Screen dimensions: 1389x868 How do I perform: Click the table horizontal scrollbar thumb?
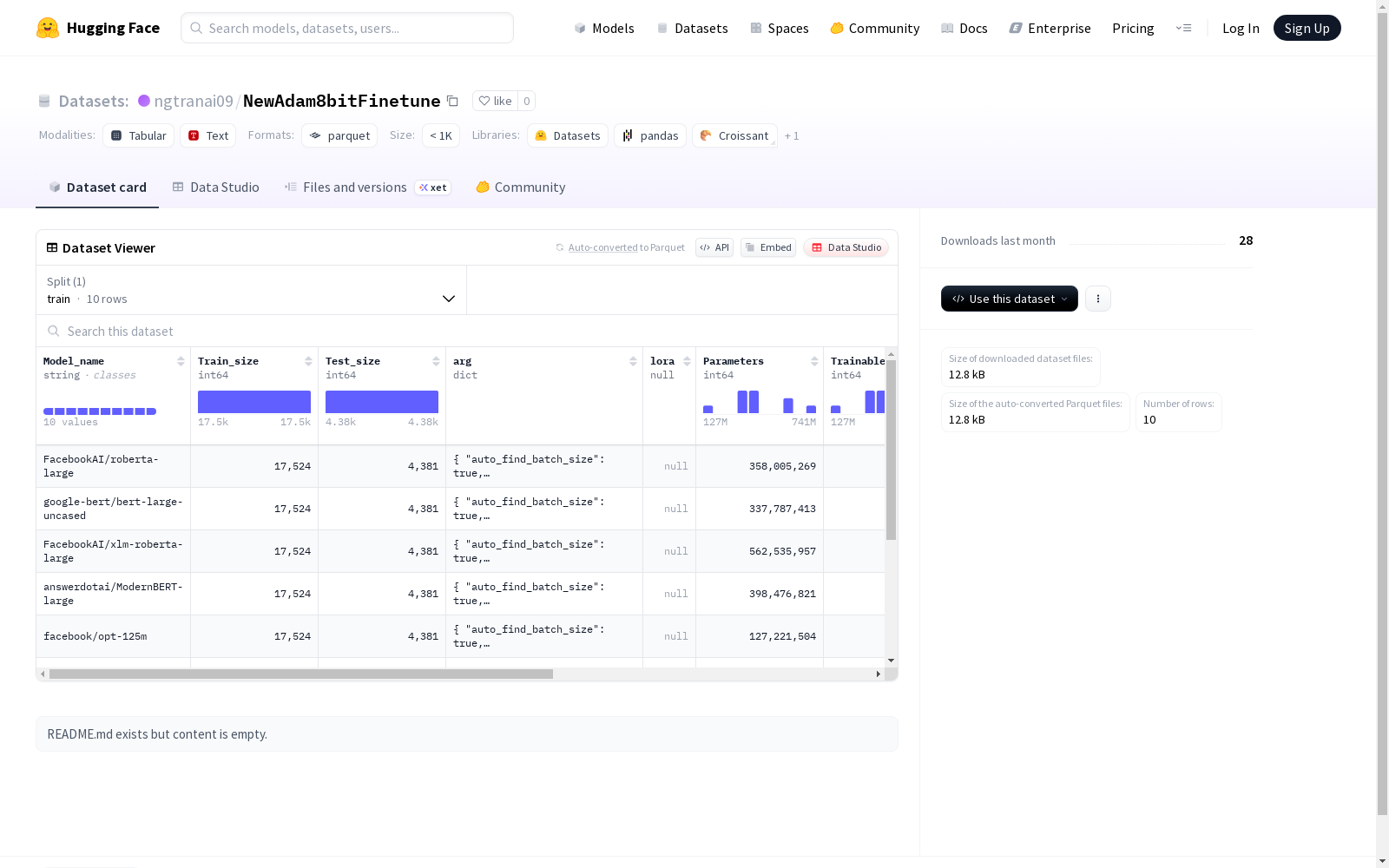tap(301, 674)
